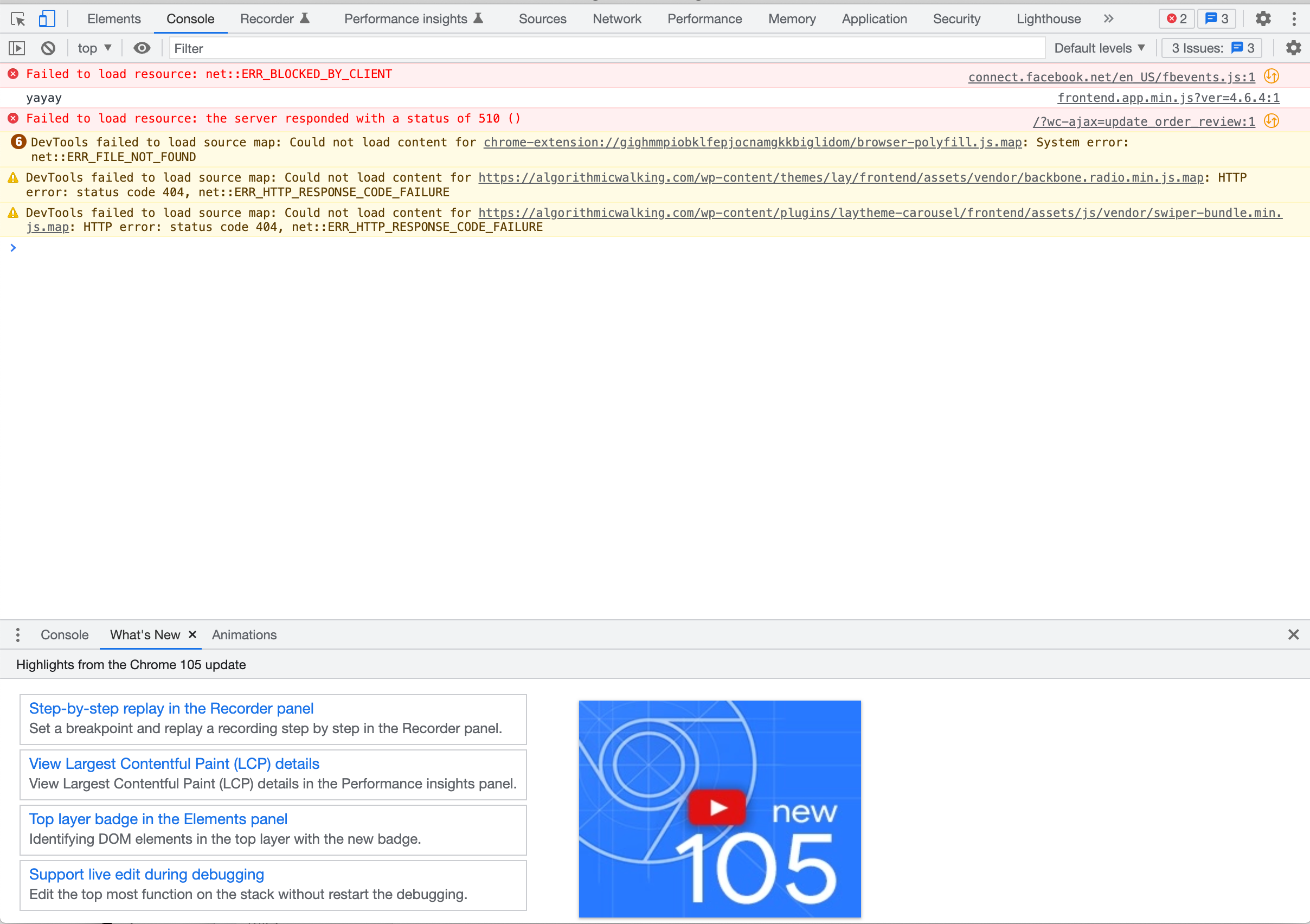Open console settings gear icon

(x=1293, y=48)
